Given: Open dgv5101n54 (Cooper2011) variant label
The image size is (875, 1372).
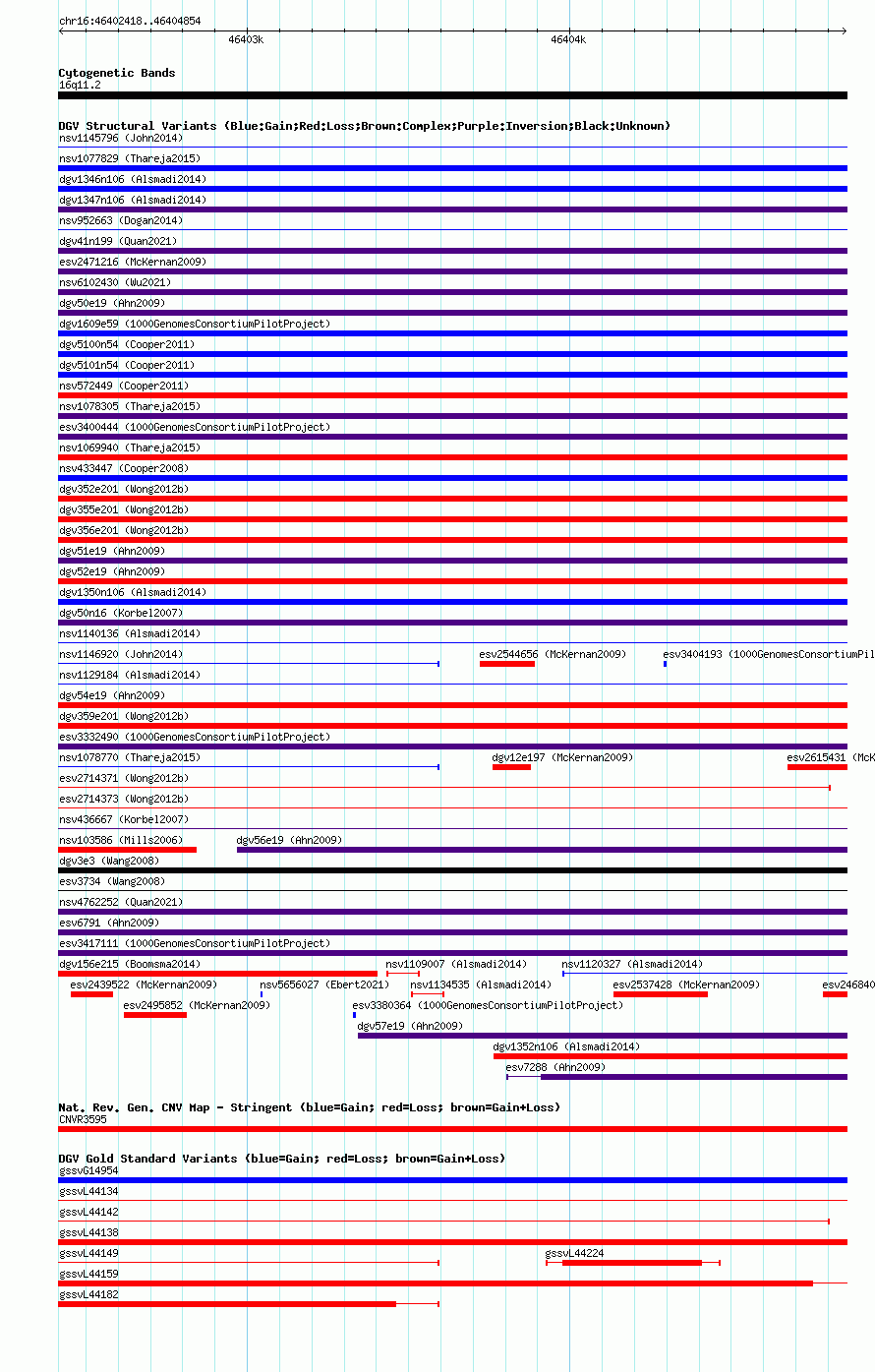Looking at the screenshot, I should click(127, 365).
